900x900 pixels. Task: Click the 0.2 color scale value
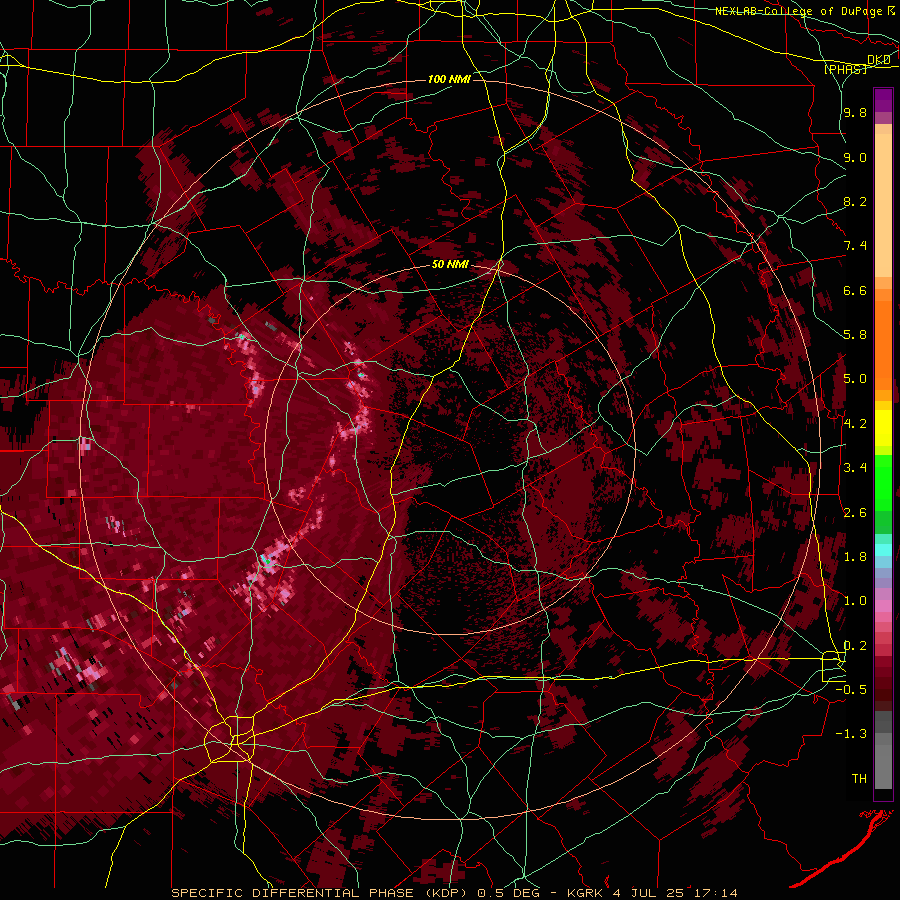pyautogui.click(x=855, y=646)
